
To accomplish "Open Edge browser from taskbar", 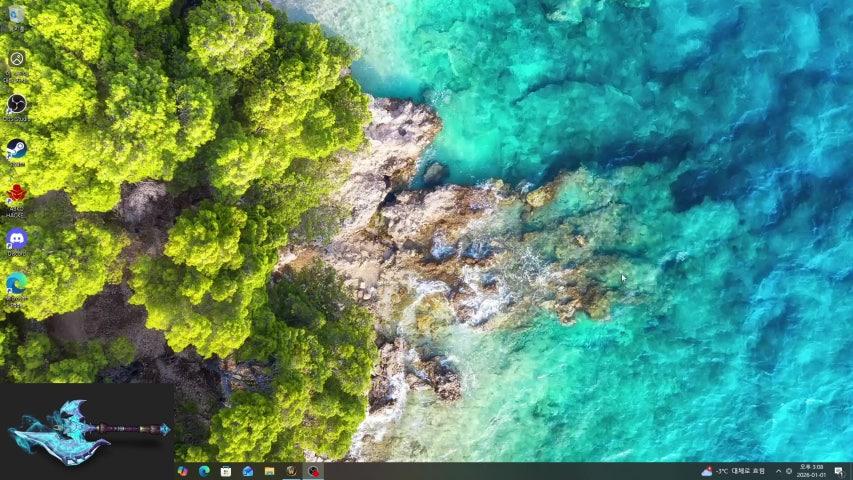I will (x=205, y=471).
